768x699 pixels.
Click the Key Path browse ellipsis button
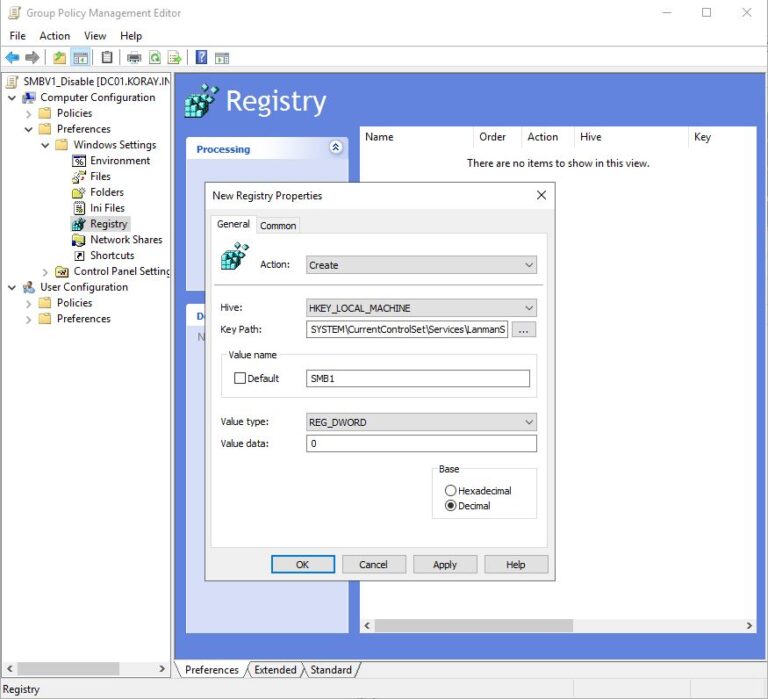point(525,329)
